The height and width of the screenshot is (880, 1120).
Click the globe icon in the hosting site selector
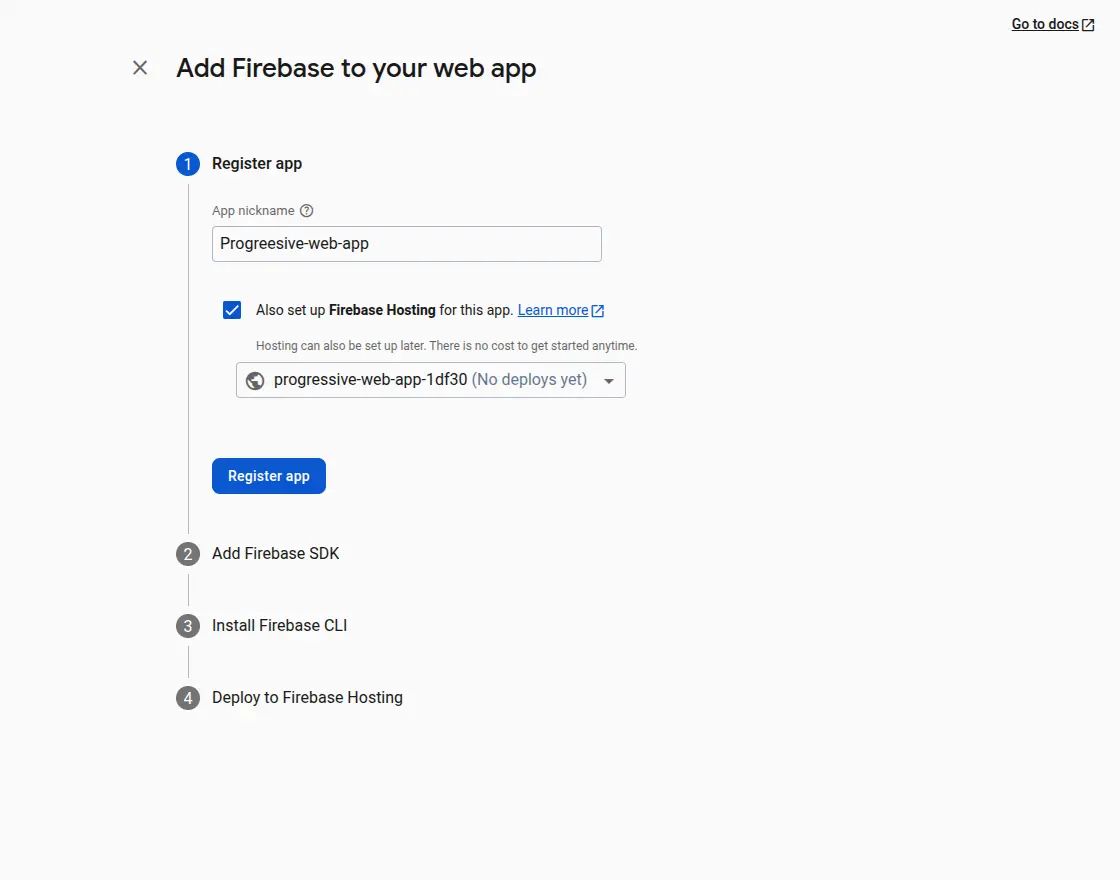[254, 380]
